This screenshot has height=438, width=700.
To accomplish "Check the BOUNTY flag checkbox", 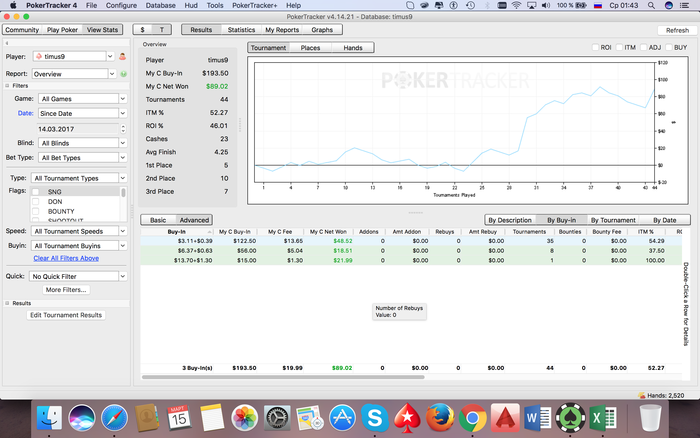I will click(x=36, y=211).
